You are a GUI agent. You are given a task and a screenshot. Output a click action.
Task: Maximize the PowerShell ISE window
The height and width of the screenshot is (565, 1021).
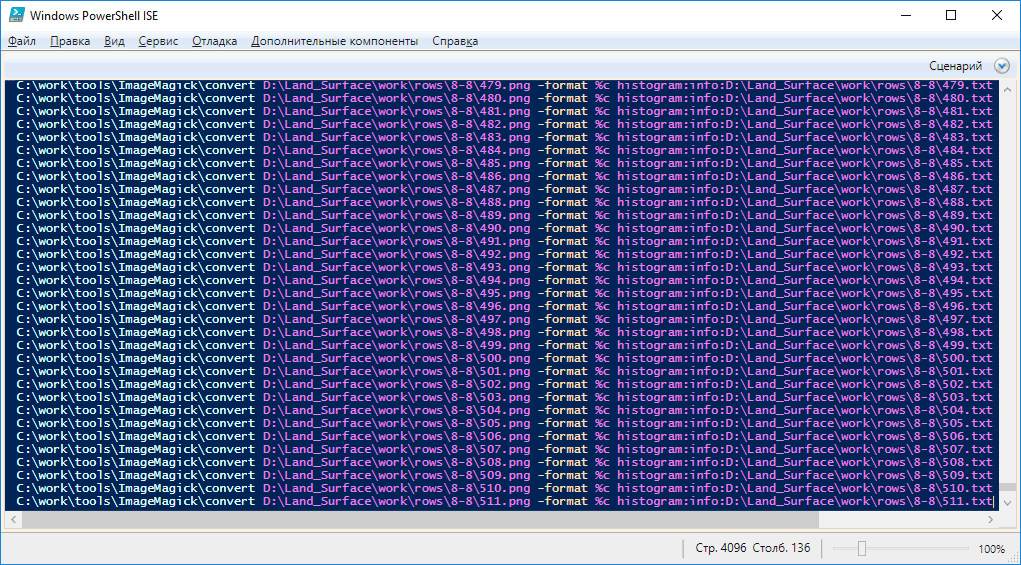tap(950, 15)
